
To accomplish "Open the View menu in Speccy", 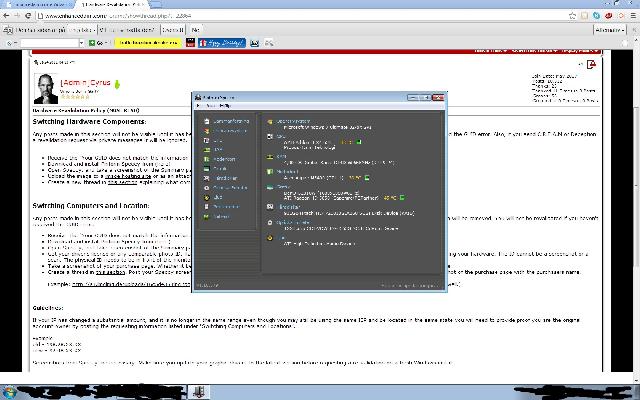I will tap(211, 106).
